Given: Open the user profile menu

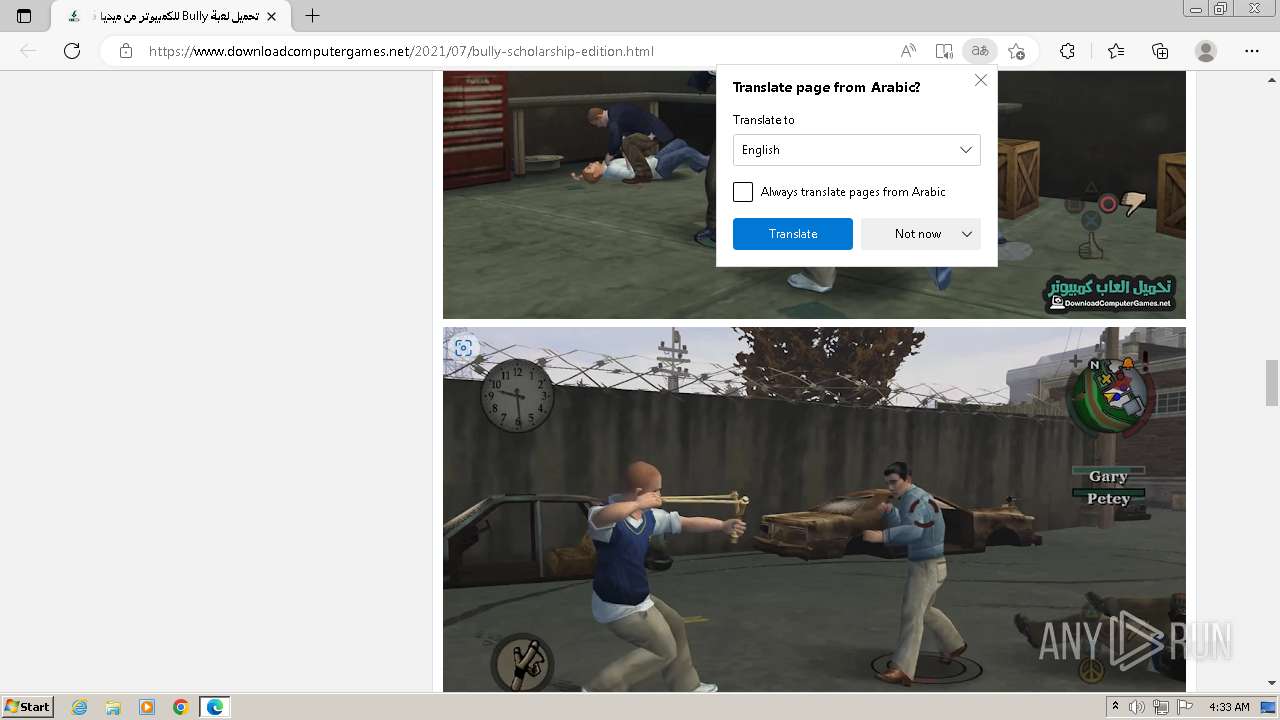Looking at the screenshot, I should (1206, 51).
